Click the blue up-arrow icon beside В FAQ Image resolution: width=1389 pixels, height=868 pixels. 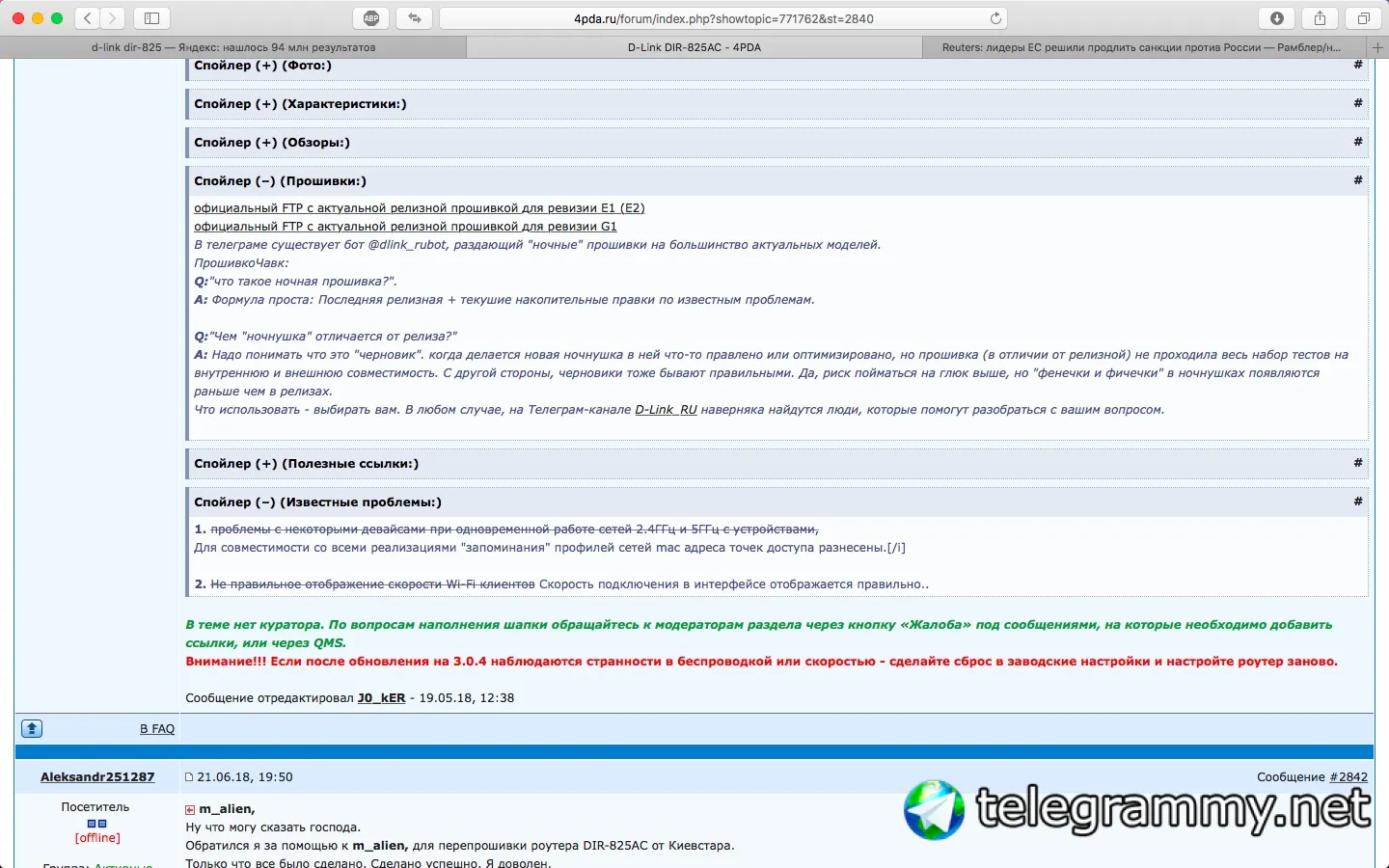(x=32, y=729)
